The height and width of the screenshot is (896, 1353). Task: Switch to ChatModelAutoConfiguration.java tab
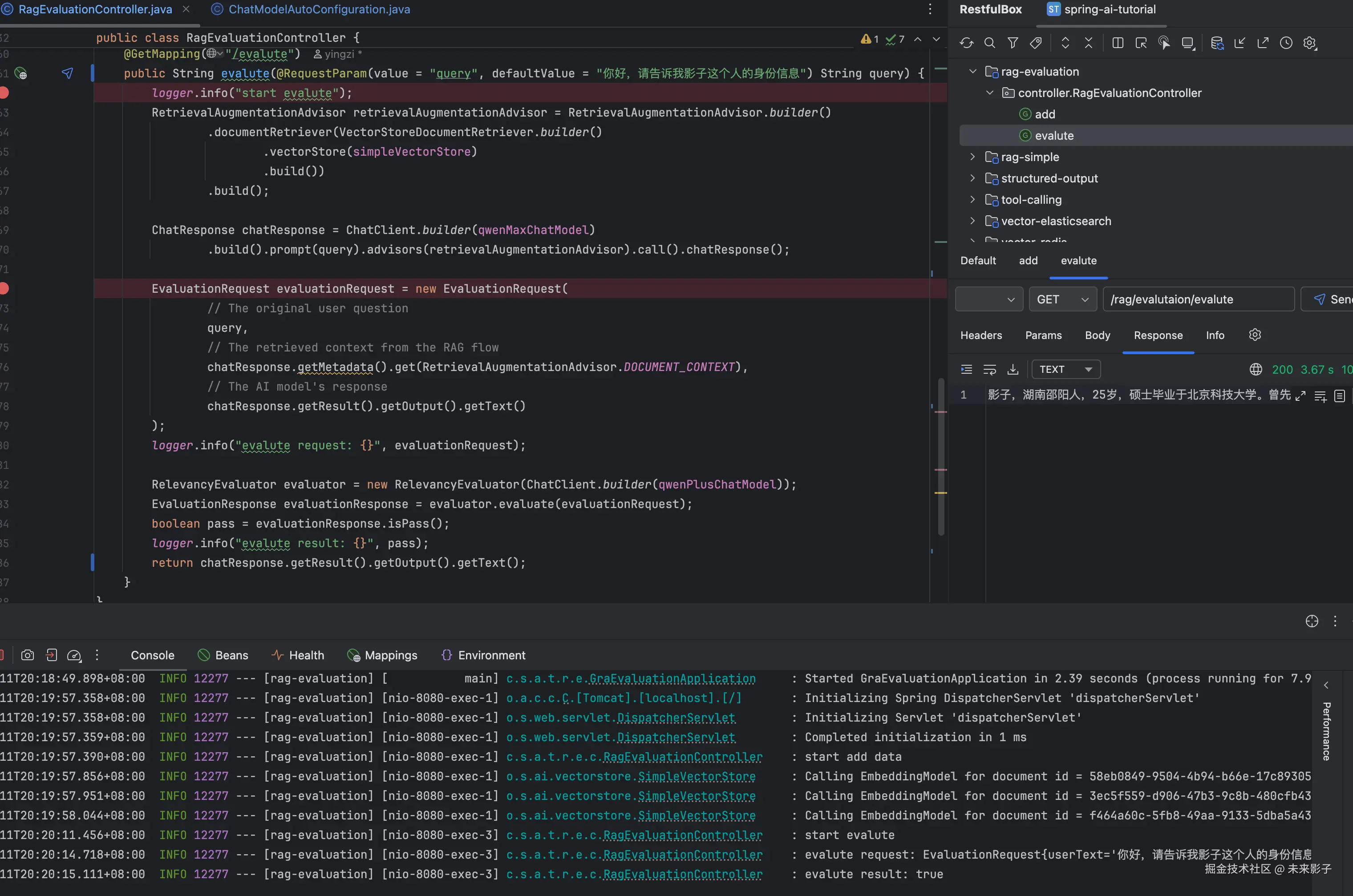click(x=318, y=9)
